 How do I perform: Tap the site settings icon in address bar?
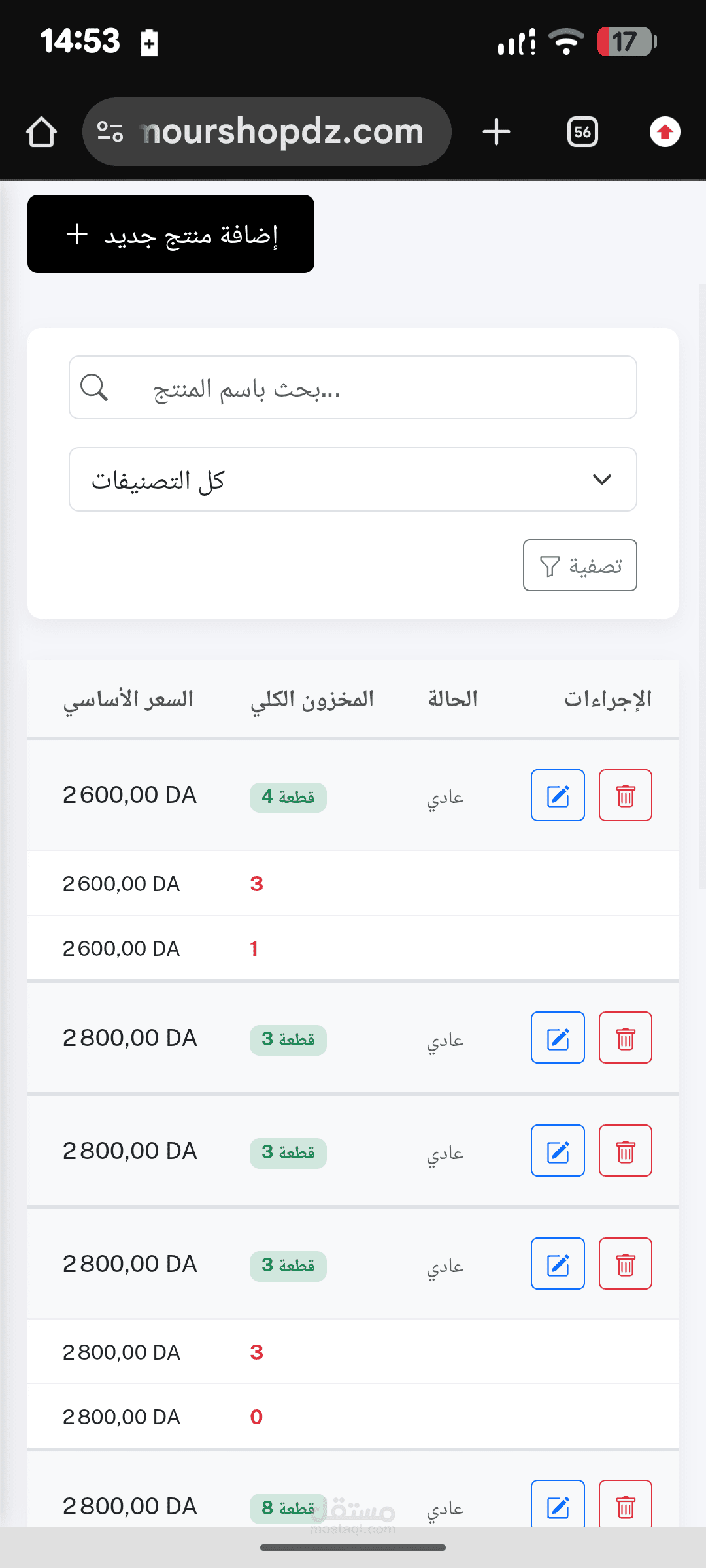pyautogui.click(x=110, y=132)
